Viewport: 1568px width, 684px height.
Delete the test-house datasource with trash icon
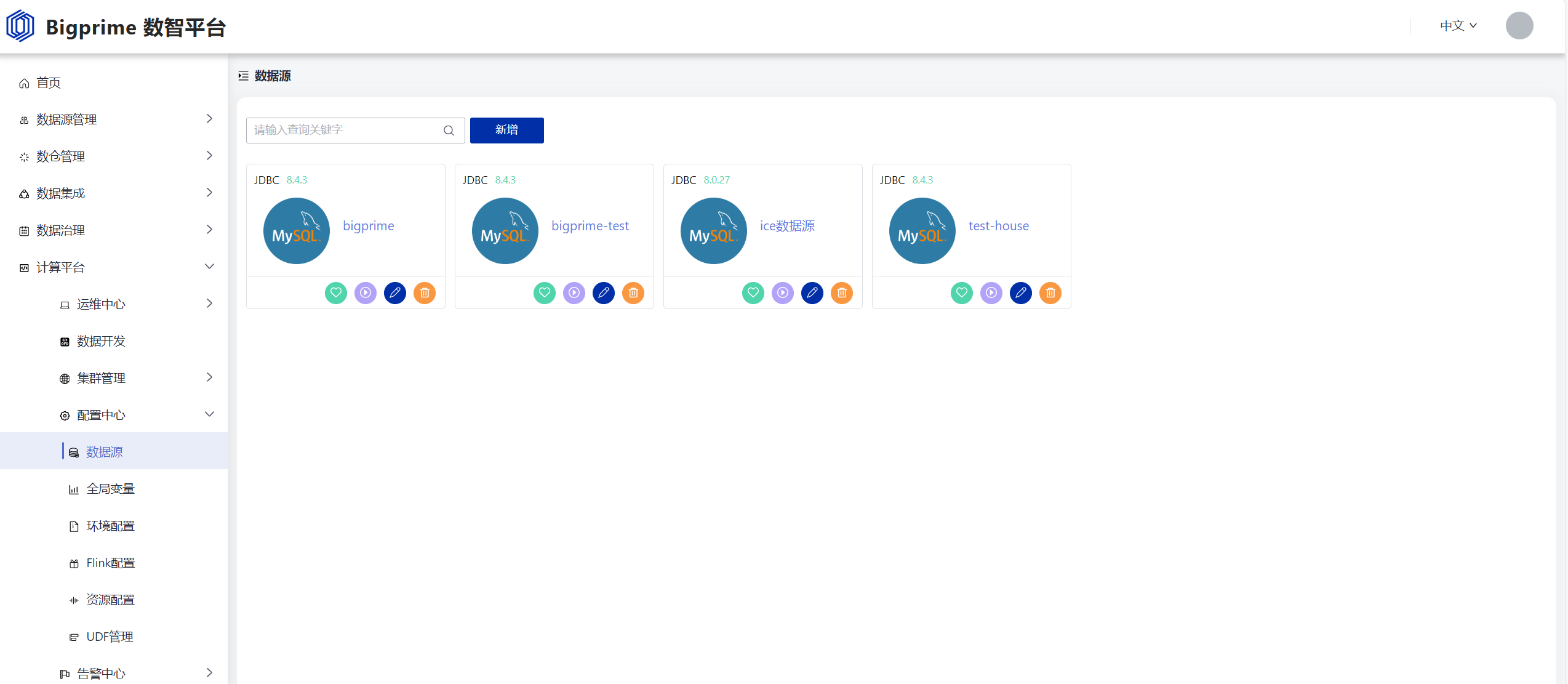[1050, 292]
